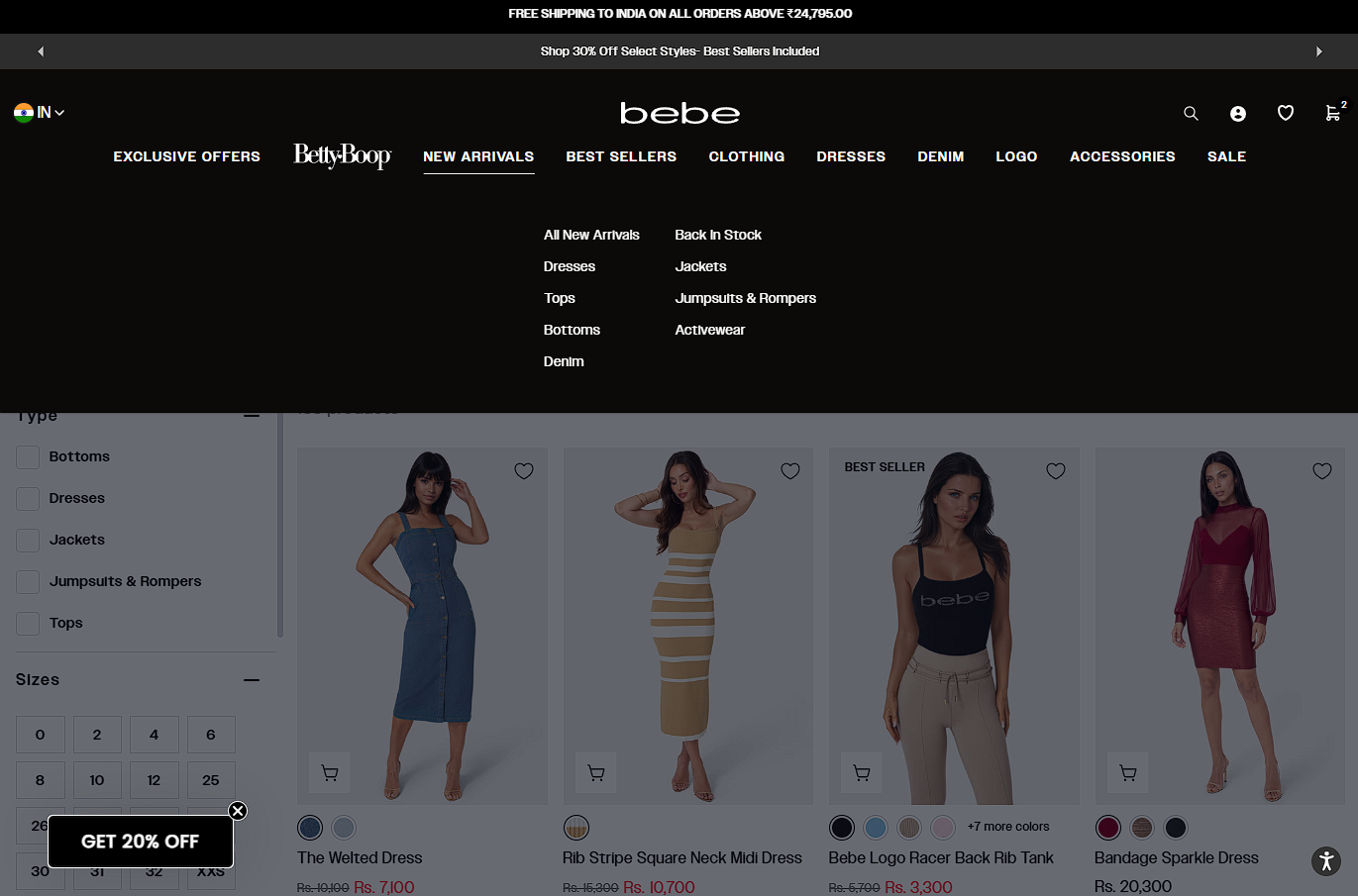Check the Dresses type filter
The width and height of the screenshot is (1358, 896).
click(28, 498)
